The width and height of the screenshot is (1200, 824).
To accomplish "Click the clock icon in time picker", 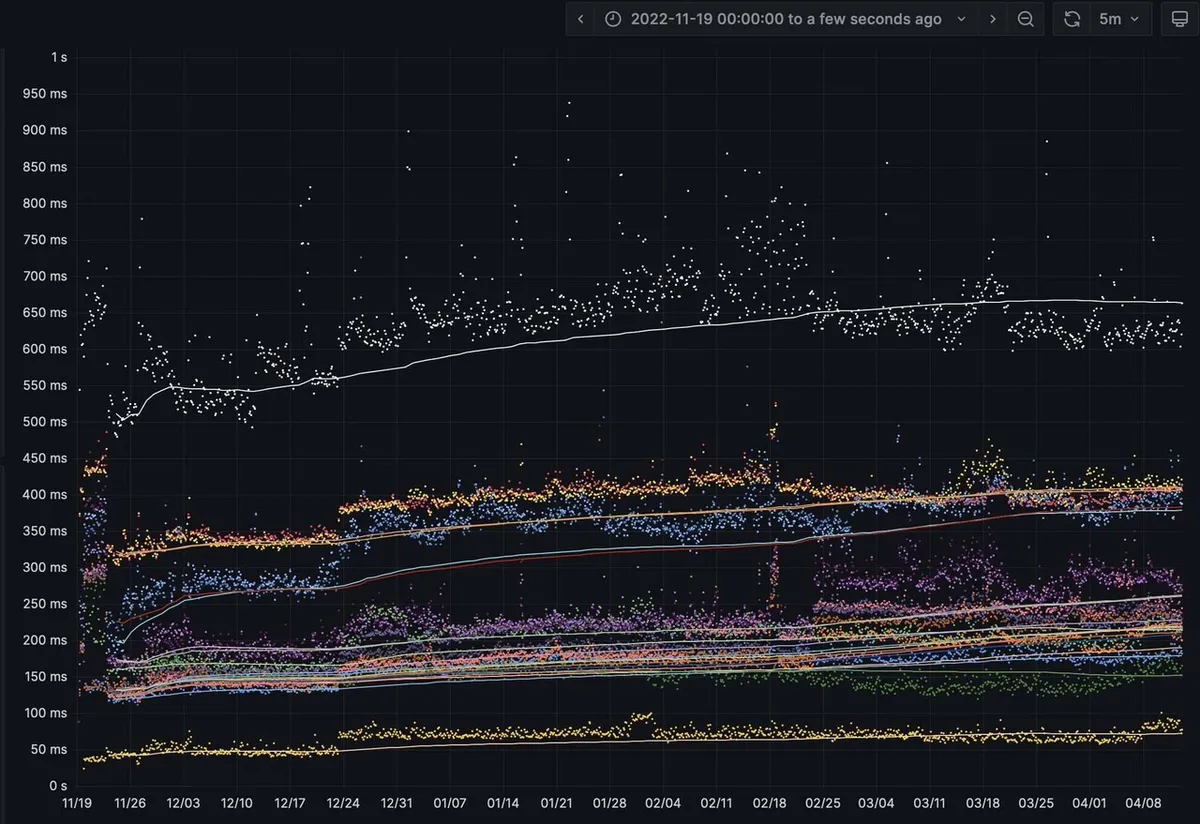I will click(613, 19).
